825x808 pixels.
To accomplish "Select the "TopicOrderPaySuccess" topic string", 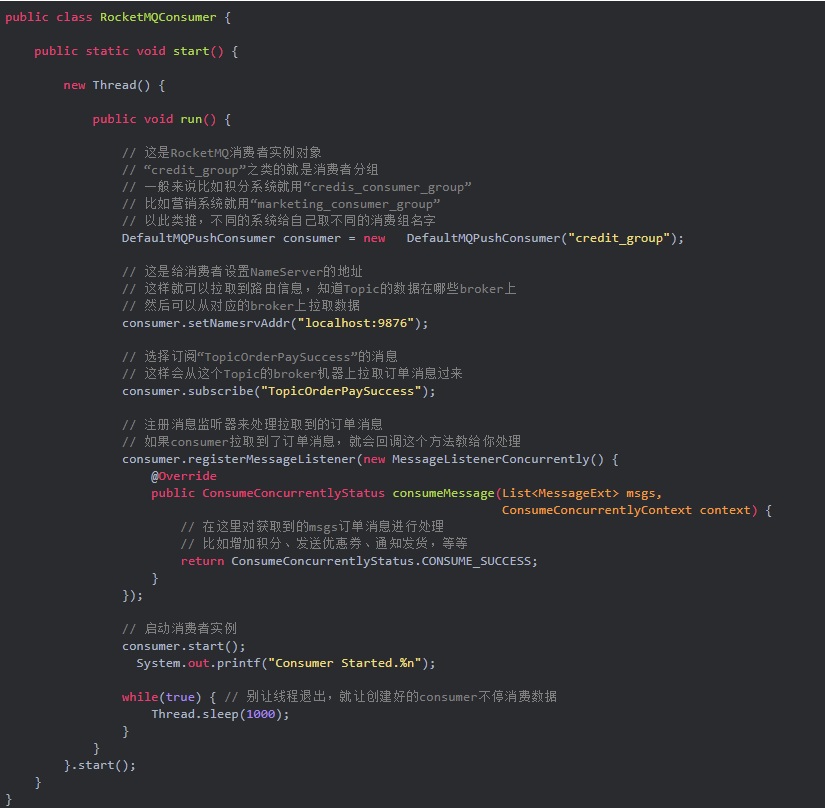I will pos(347,390).
